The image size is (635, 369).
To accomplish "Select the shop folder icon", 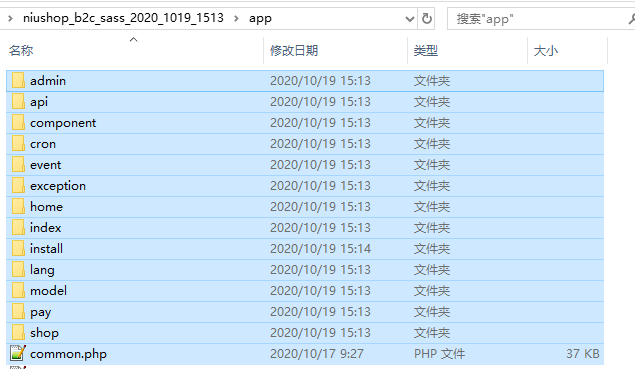I will [x=18, y=333].
